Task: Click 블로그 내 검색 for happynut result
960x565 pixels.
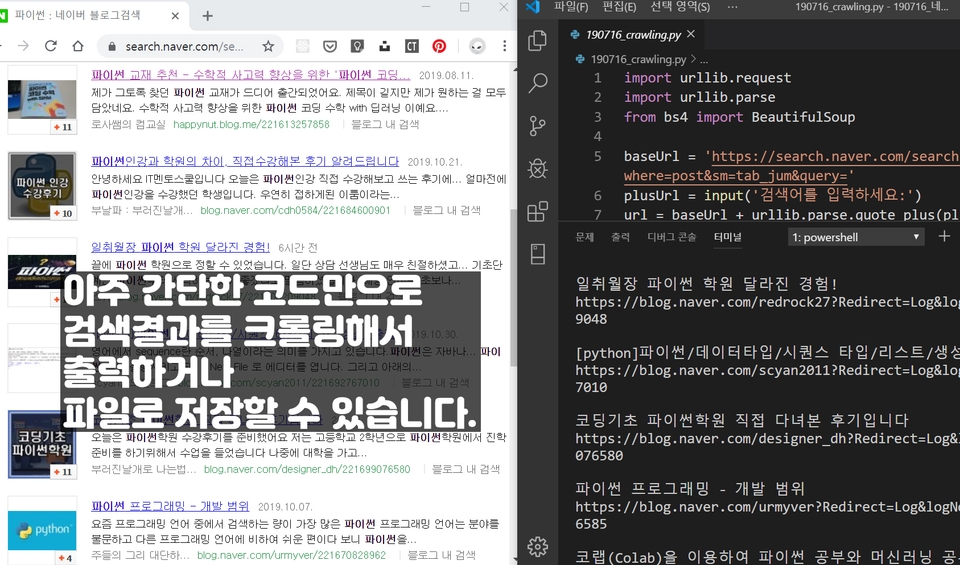Action: (x=385, y=124)
